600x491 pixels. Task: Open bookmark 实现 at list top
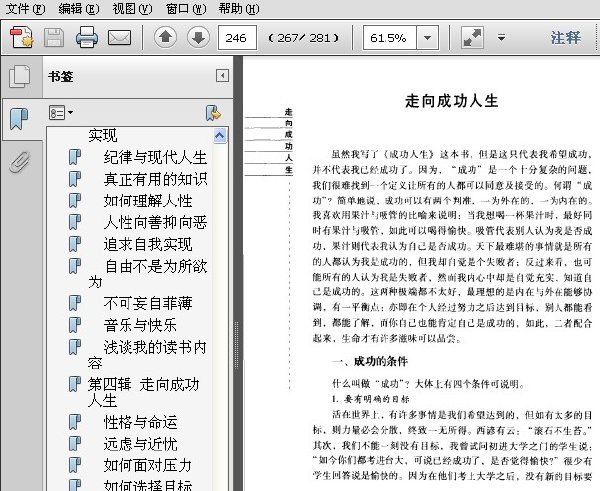(103, 135)
